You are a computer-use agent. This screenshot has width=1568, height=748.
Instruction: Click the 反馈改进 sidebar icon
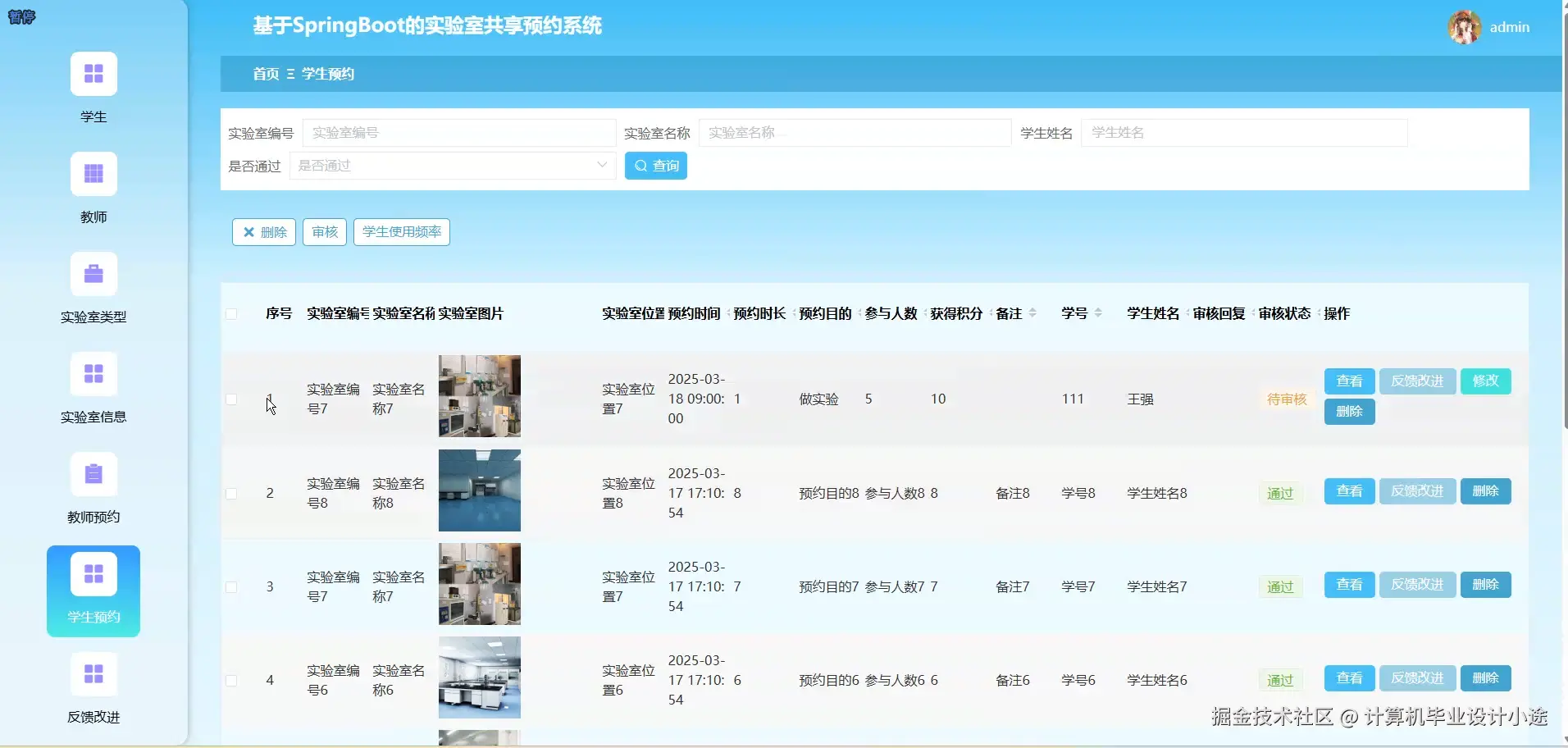point(93,674)
